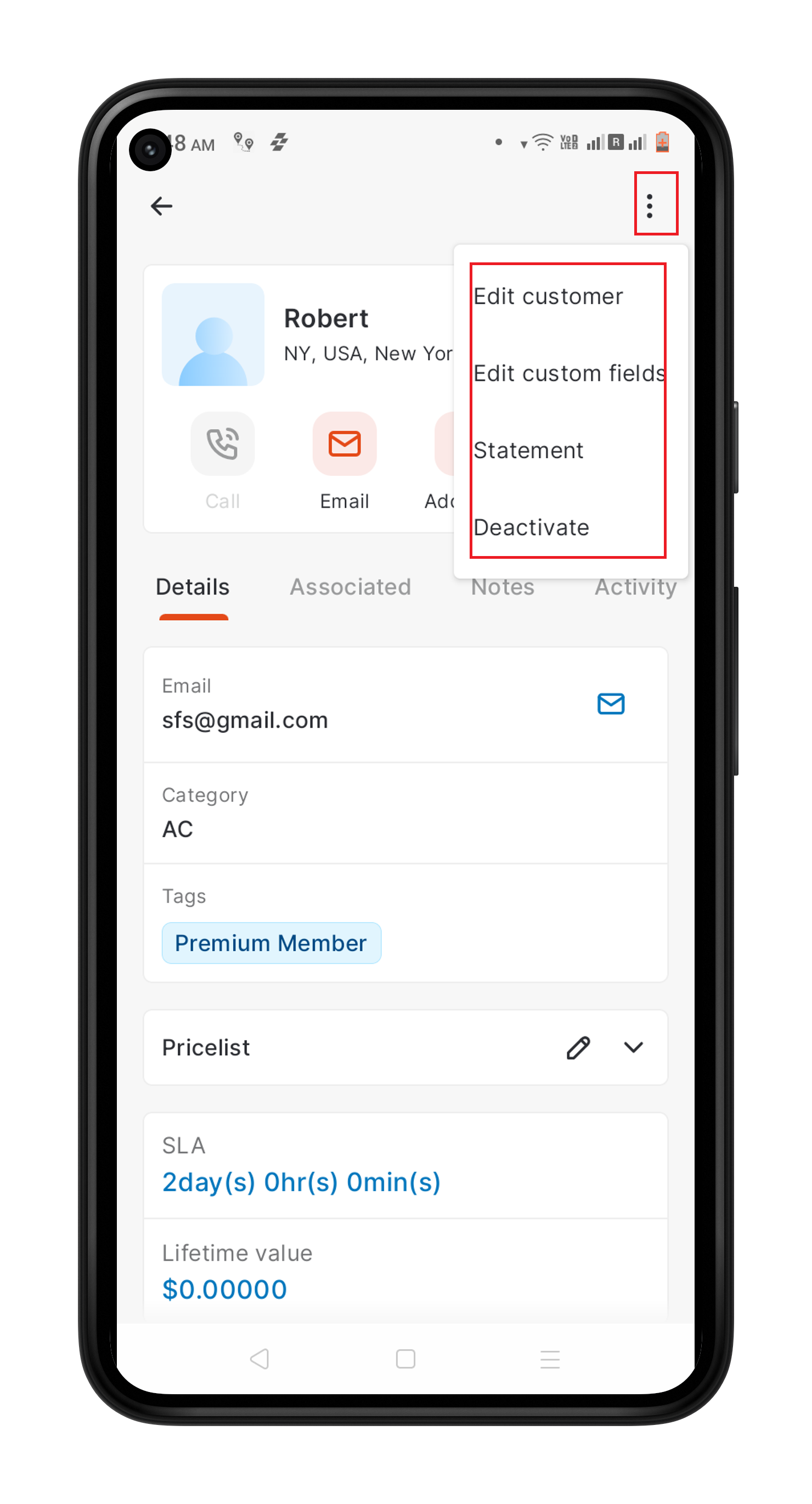This screenshot has height=1504, width=812.
Task: Select Edit customer from menu
Action: [548, 296]
